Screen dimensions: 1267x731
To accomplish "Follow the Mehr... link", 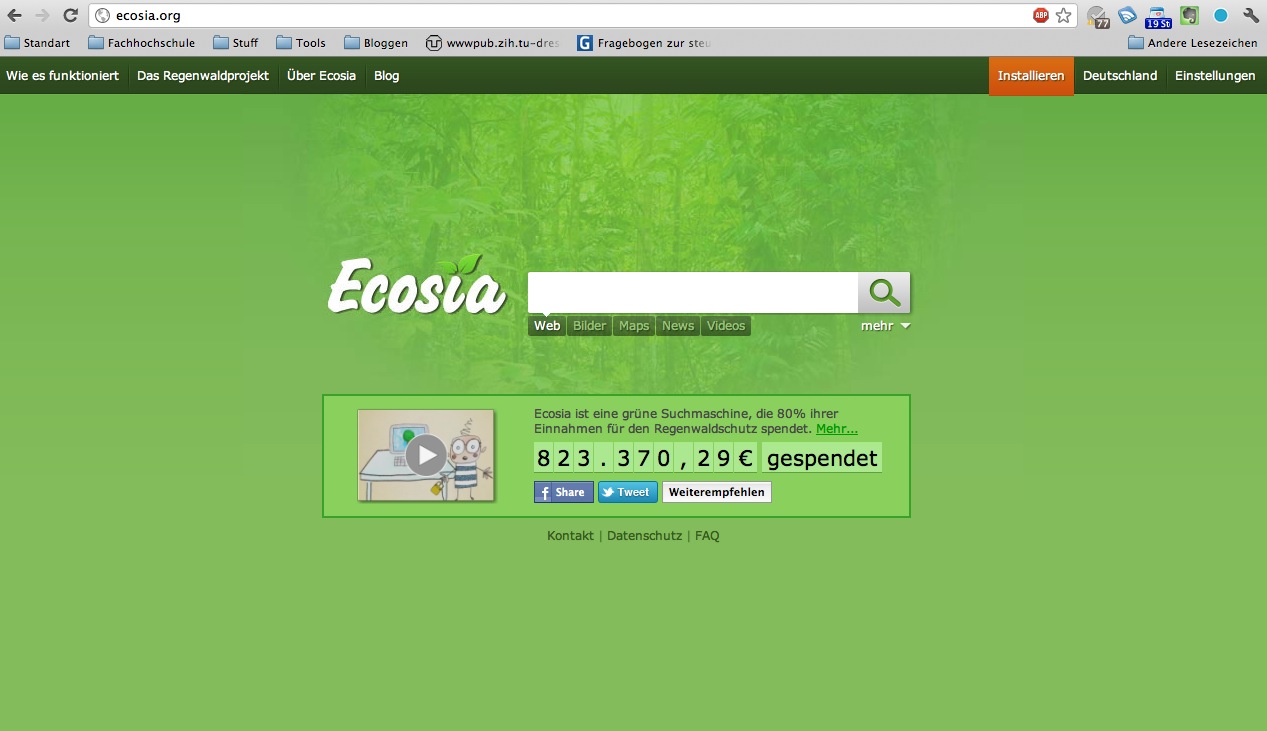I will pos(837,429).
